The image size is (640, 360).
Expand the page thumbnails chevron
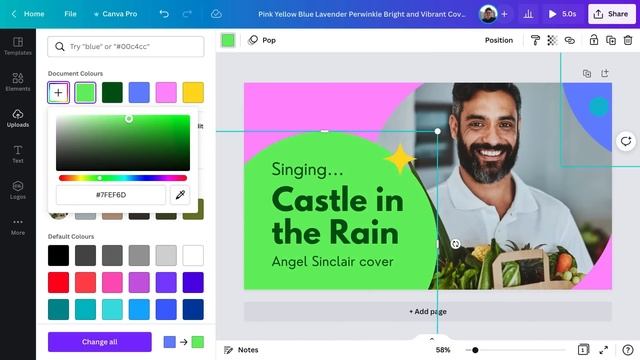click(432, 339)
